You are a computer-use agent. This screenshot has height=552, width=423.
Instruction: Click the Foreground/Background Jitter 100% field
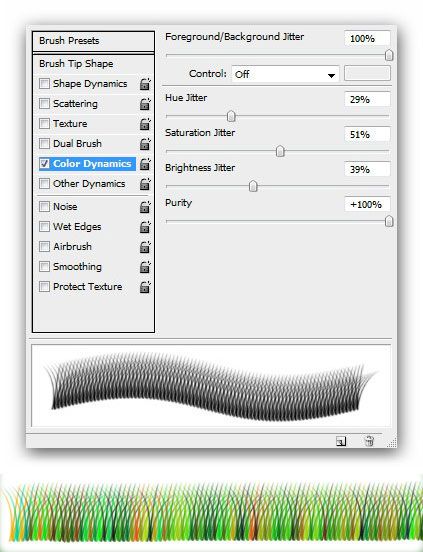coord(367,38)
